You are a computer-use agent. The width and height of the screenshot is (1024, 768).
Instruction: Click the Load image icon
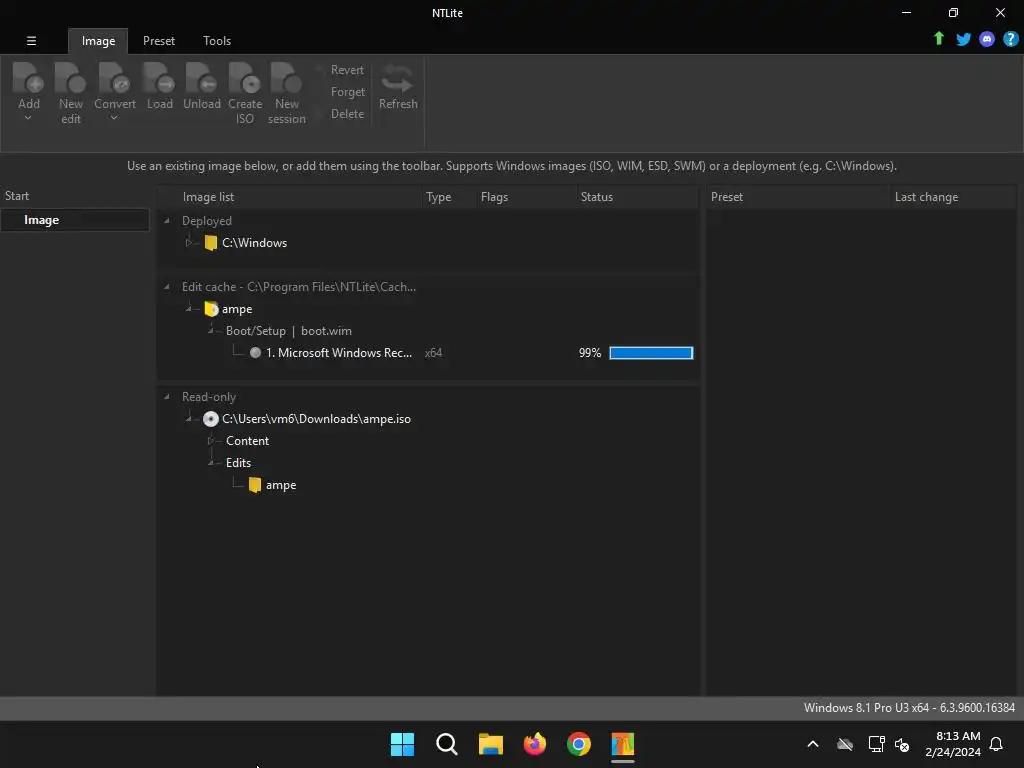pyautogui.click(x=159, y=78)
